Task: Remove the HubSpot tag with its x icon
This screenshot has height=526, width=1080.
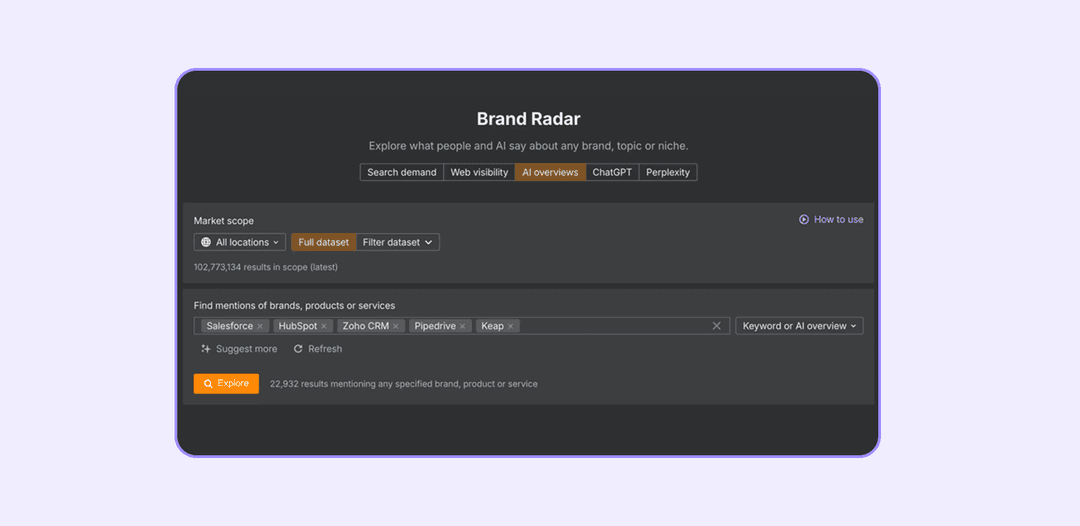Action: (324, 326)
